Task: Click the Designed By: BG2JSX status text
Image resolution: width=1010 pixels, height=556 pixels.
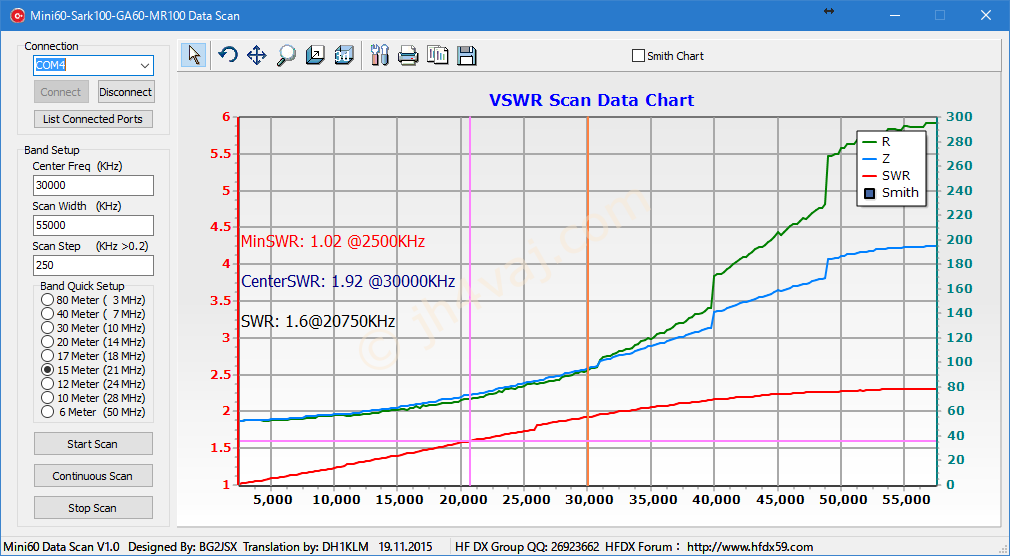Action: (x=184, y=547)
